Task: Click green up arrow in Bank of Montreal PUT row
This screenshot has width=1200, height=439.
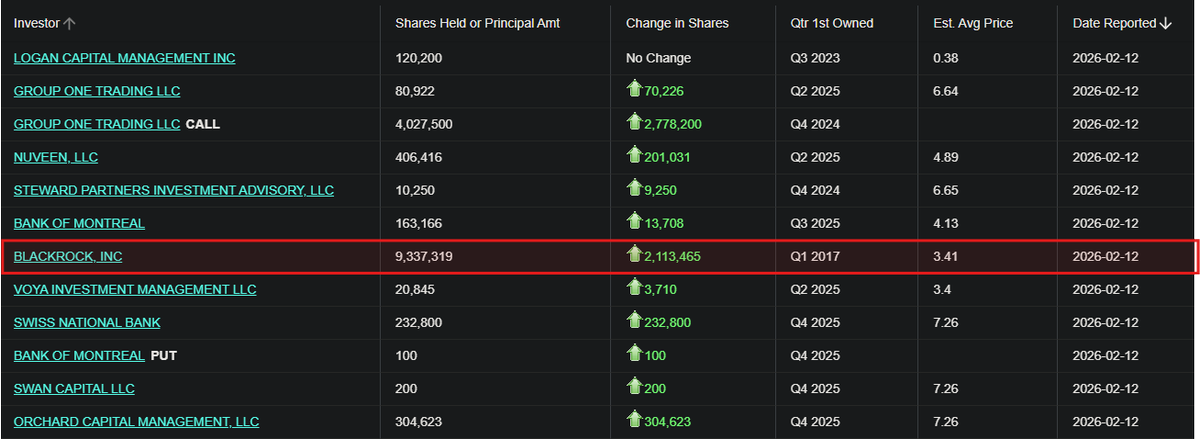Action: pyautogui.click(x=633, y=355)
